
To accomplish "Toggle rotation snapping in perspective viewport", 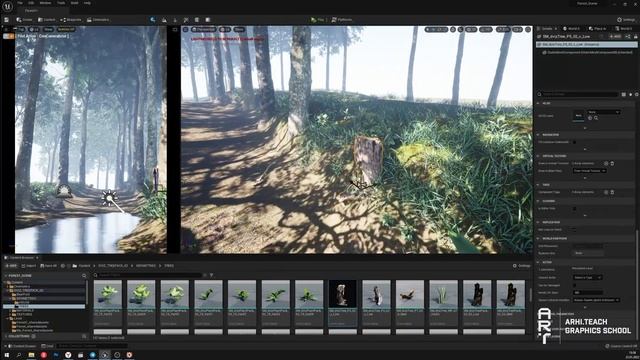I will tap(485, 29).
